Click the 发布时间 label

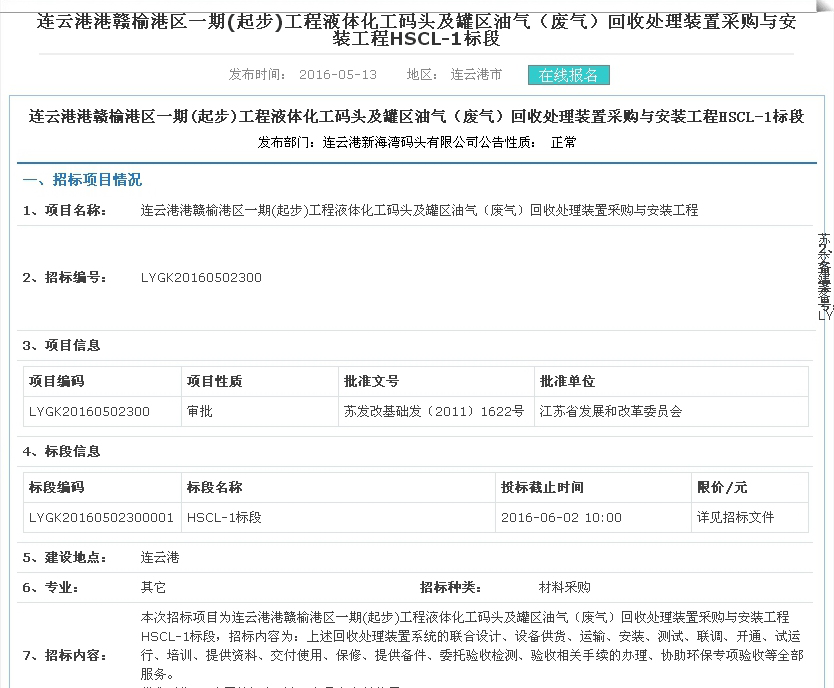[x=257, y=74]
